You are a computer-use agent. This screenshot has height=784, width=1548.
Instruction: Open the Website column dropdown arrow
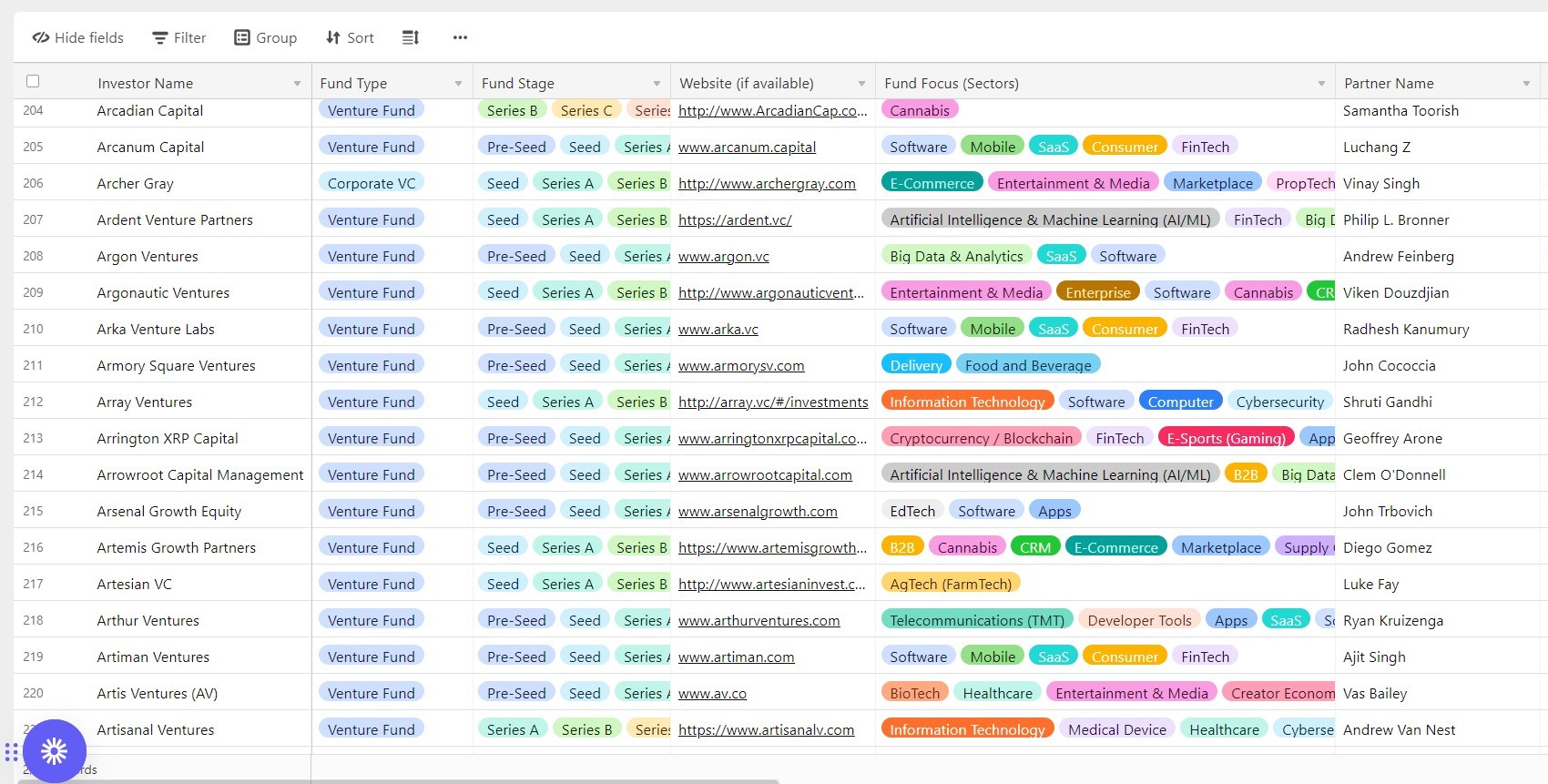(x=861, y=84)
